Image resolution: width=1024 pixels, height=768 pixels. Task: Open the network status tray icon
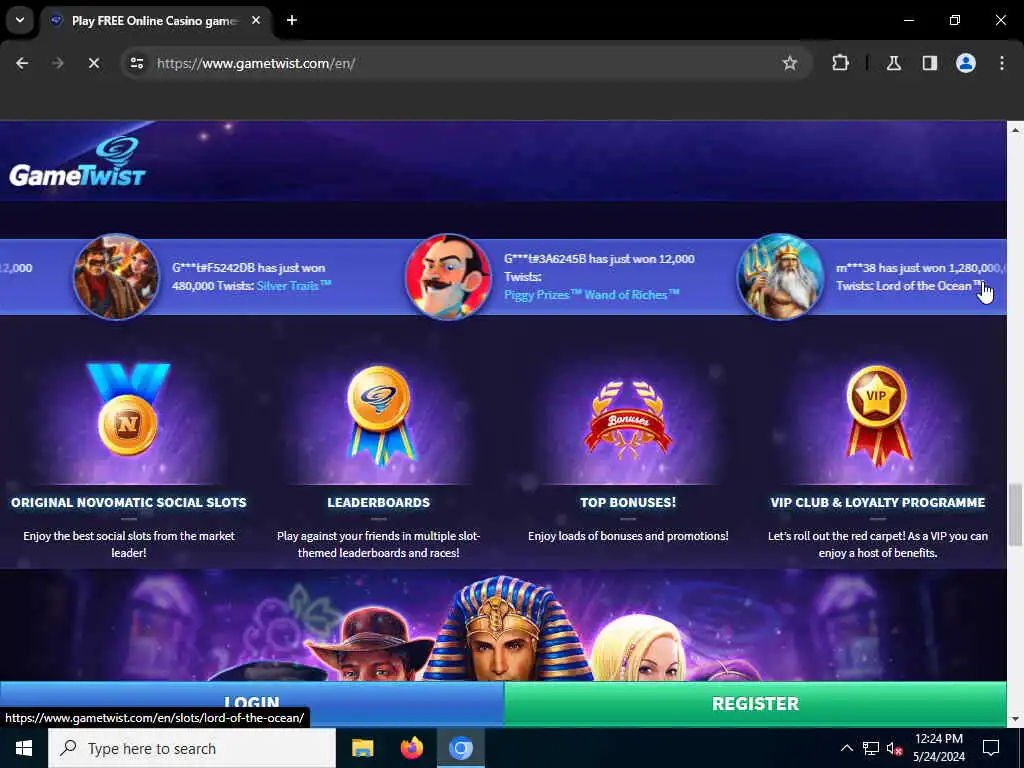(871, 748)
